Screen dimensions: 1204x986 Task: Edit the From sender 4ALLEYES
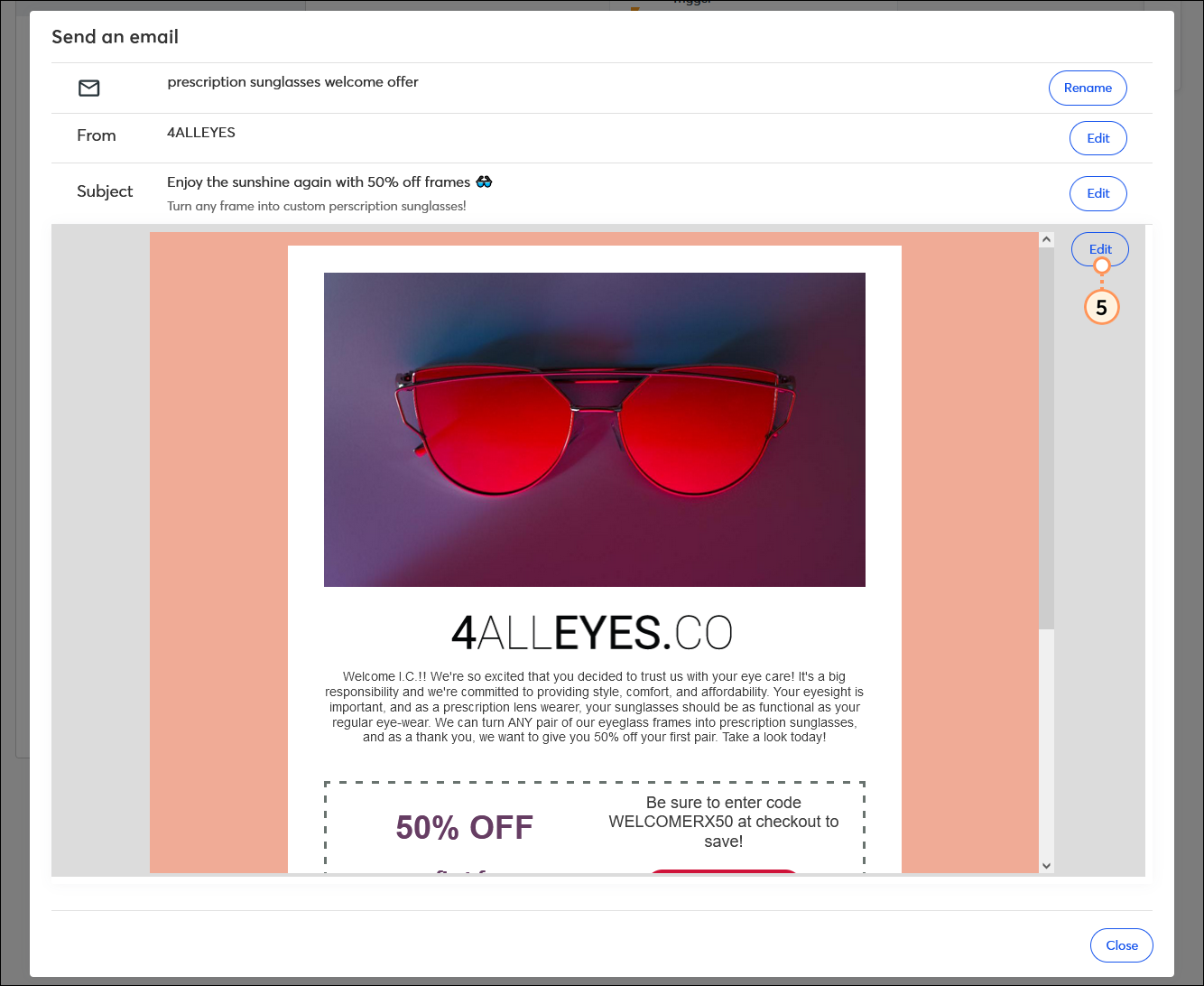[x=1098, y=138]
